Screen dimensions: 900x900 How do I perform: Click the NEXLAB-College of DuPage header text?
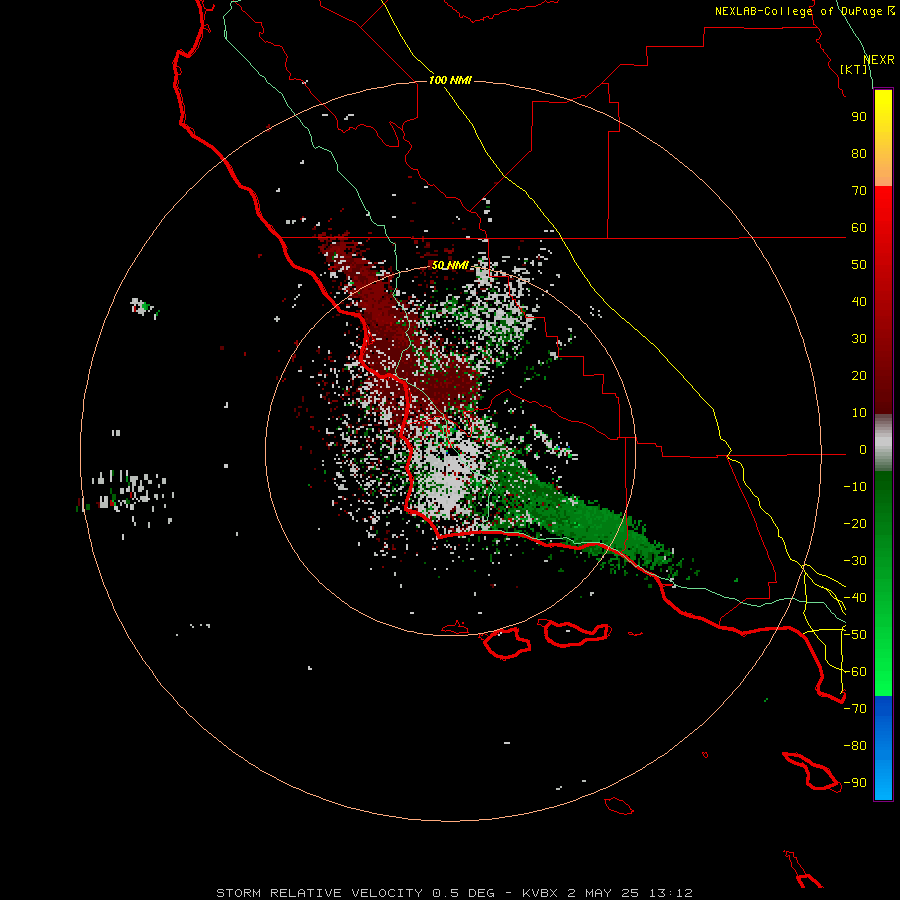[x=804, y=11]
